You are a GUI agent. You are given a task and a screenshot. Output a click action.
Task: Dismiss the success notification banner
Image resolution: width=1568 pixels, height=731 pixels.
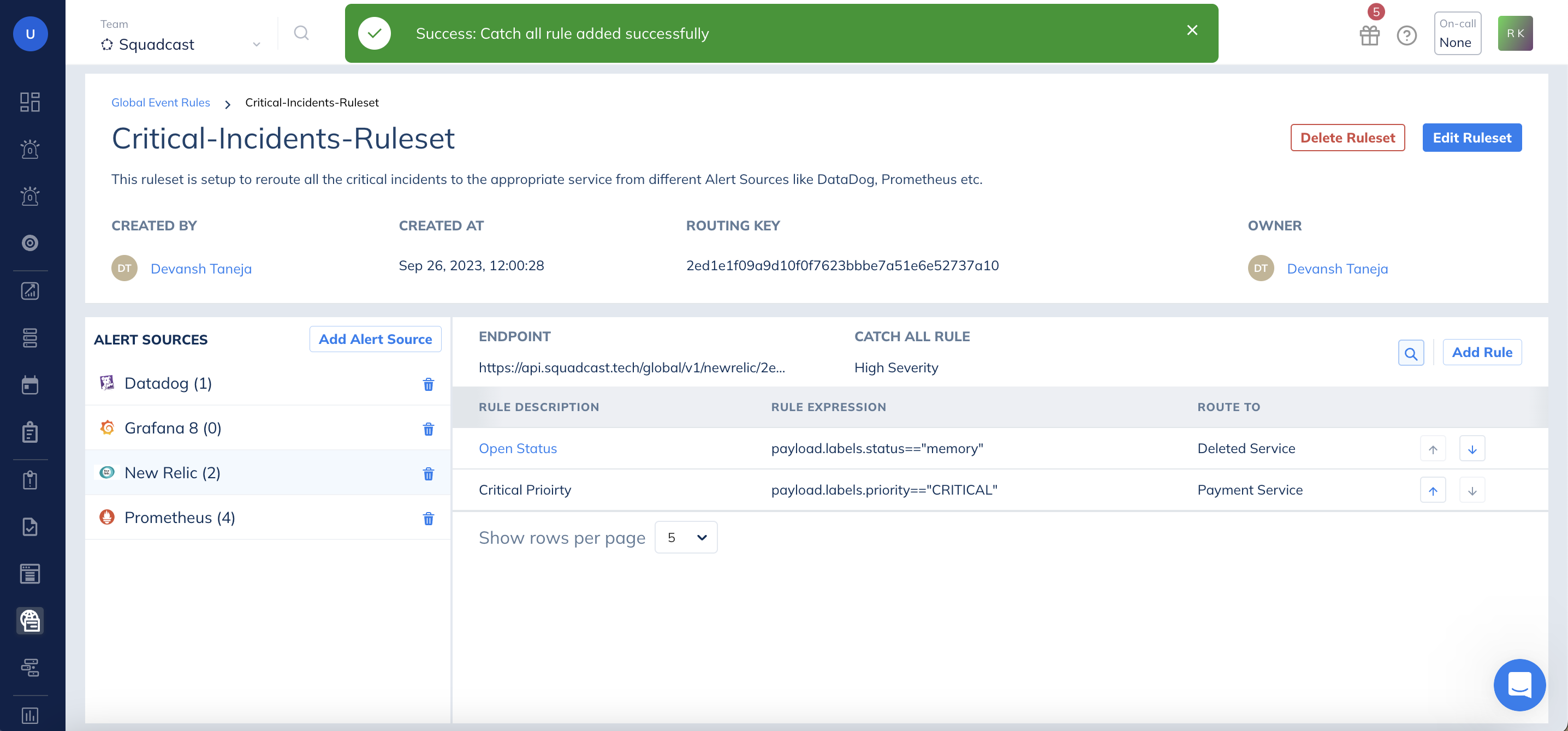click(x=1192, y=31)
